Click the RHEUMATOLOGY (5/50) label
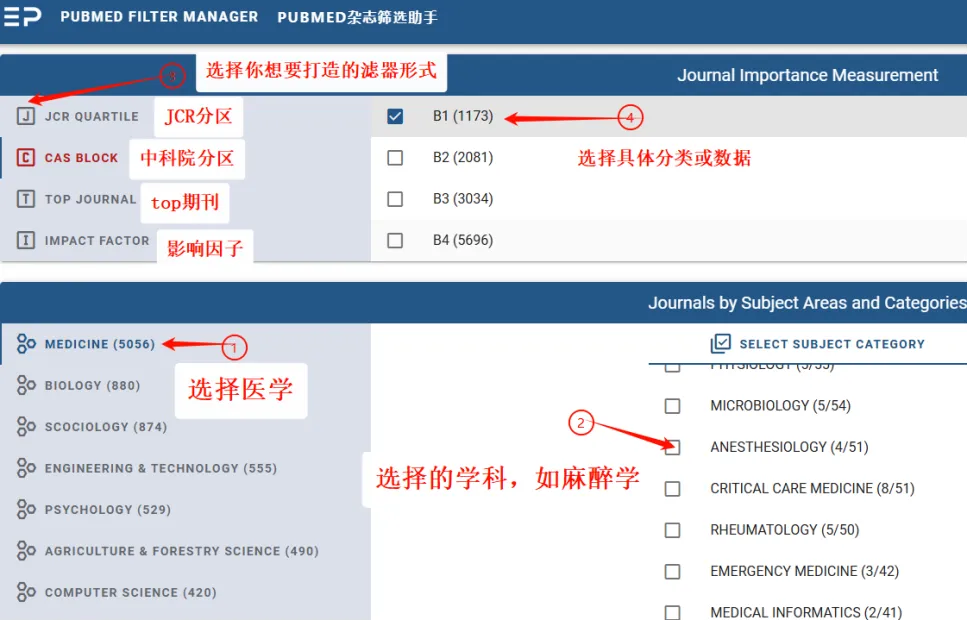The image size is (968, 621). (785, 530)
